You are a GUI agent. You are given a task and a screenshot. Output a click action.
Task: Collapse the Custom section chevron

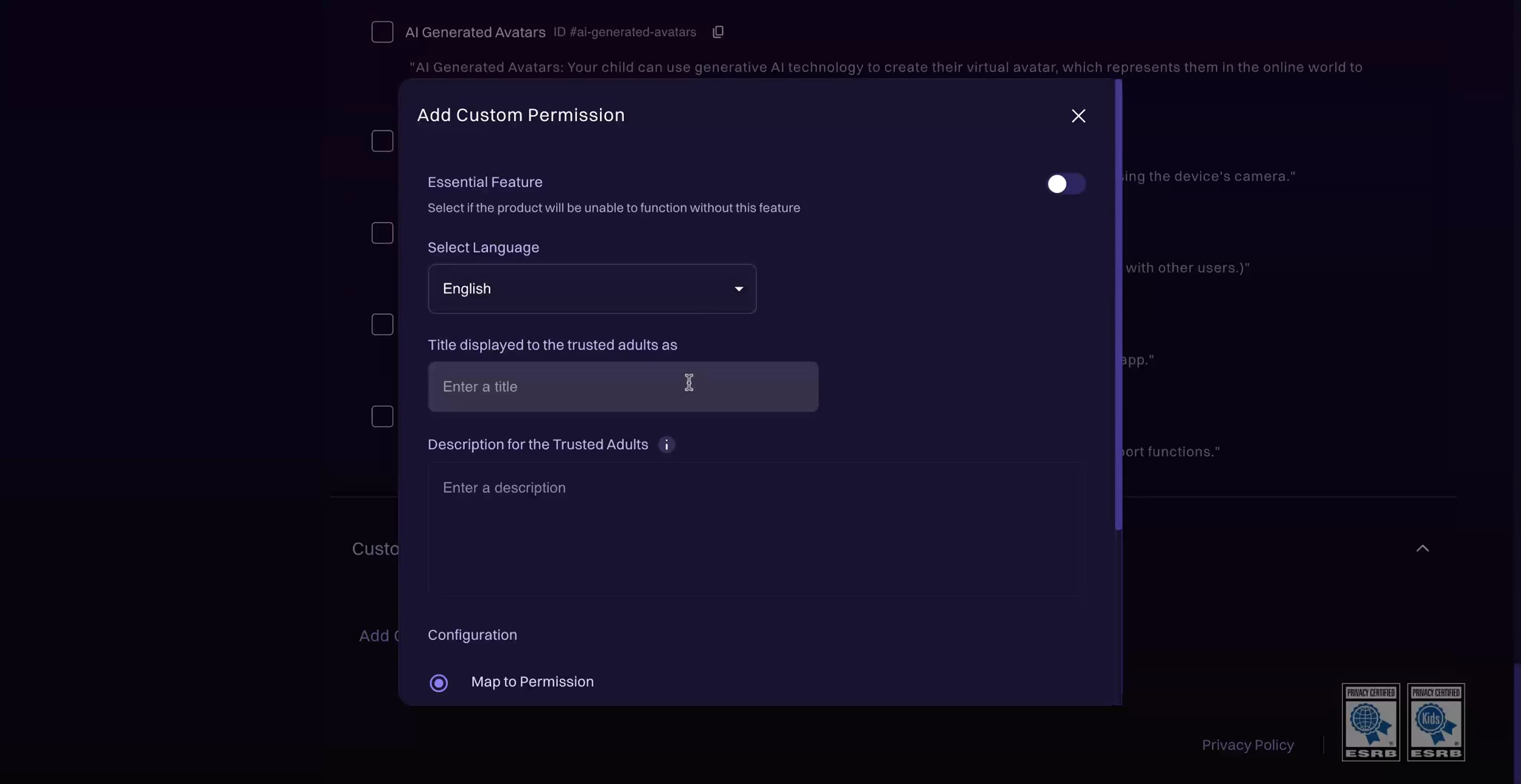coord(1422,549)
